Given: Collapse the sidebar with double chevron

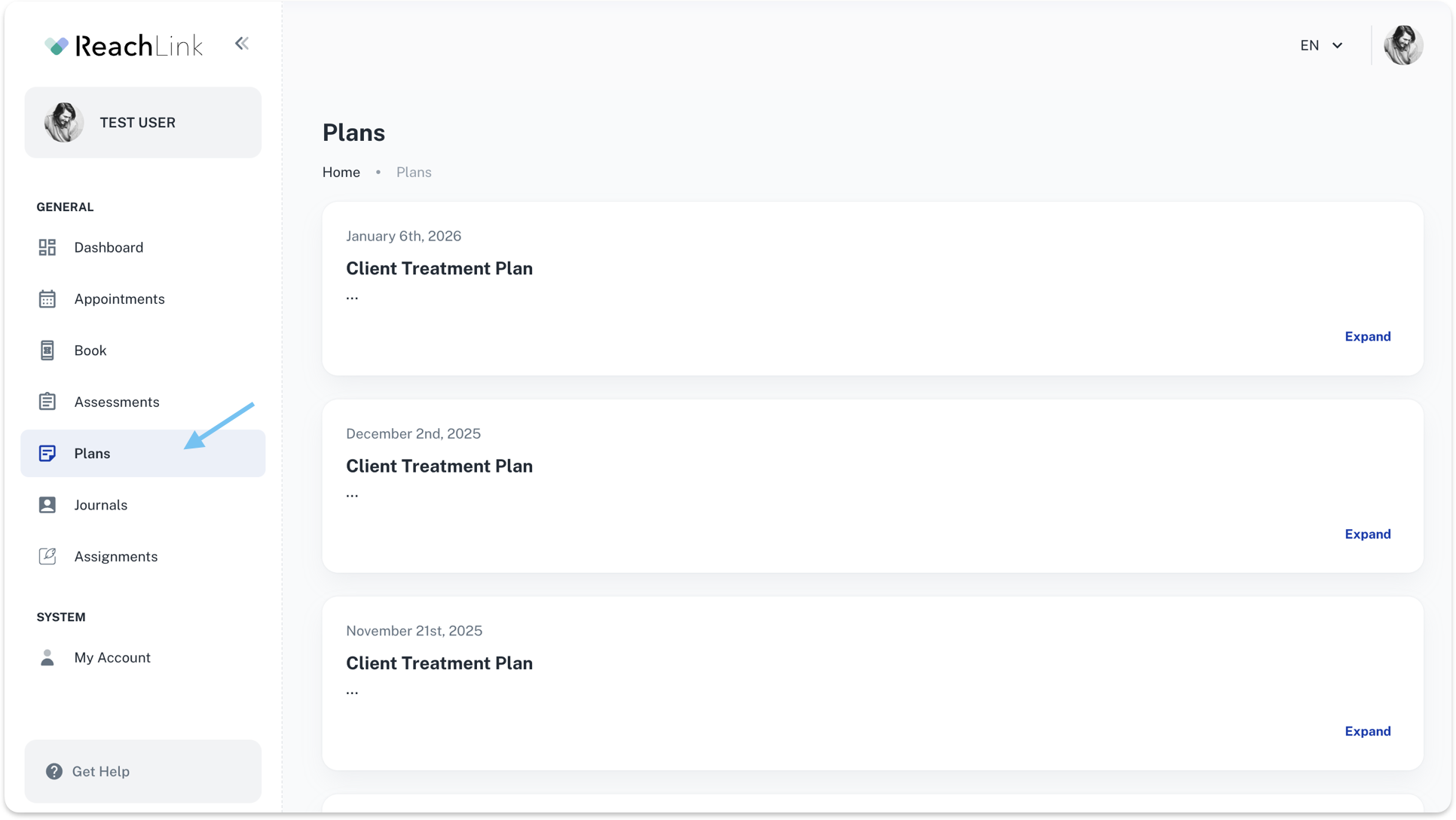Looking at the screenshot, I should pos(242,44).
